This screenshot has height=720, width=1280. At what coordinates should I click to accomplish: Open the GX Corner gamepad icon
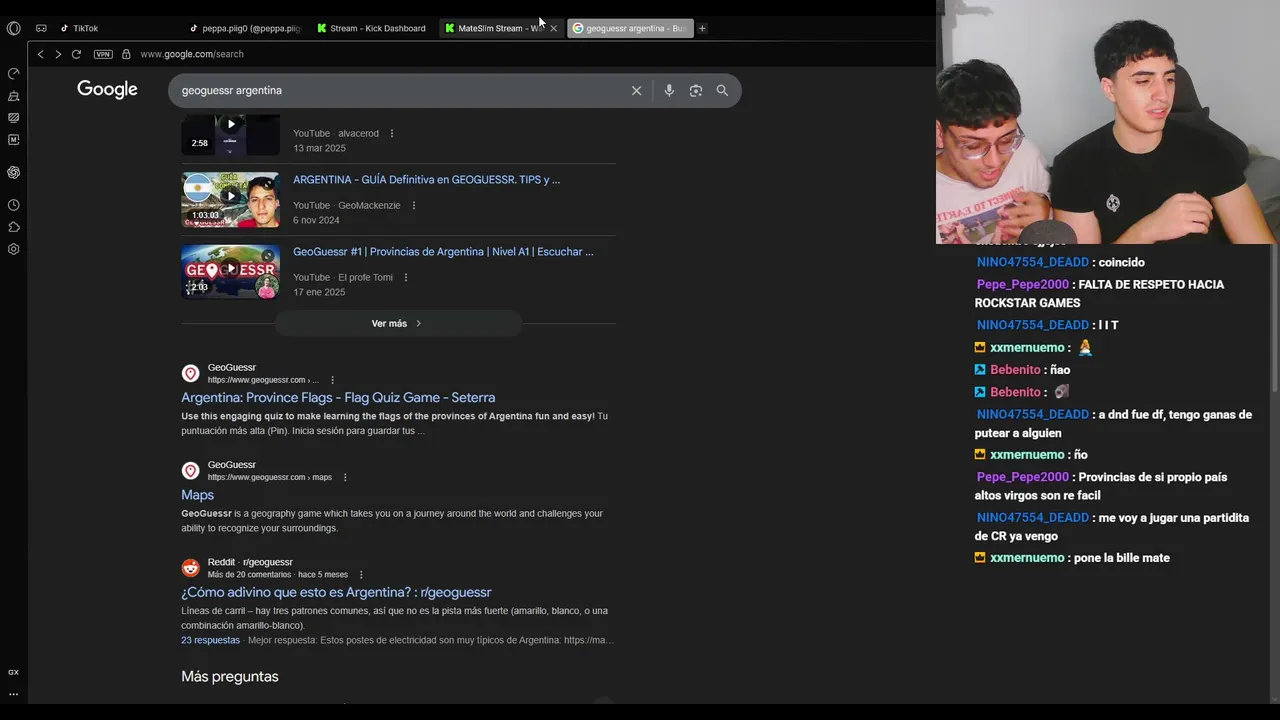point(41,28)
